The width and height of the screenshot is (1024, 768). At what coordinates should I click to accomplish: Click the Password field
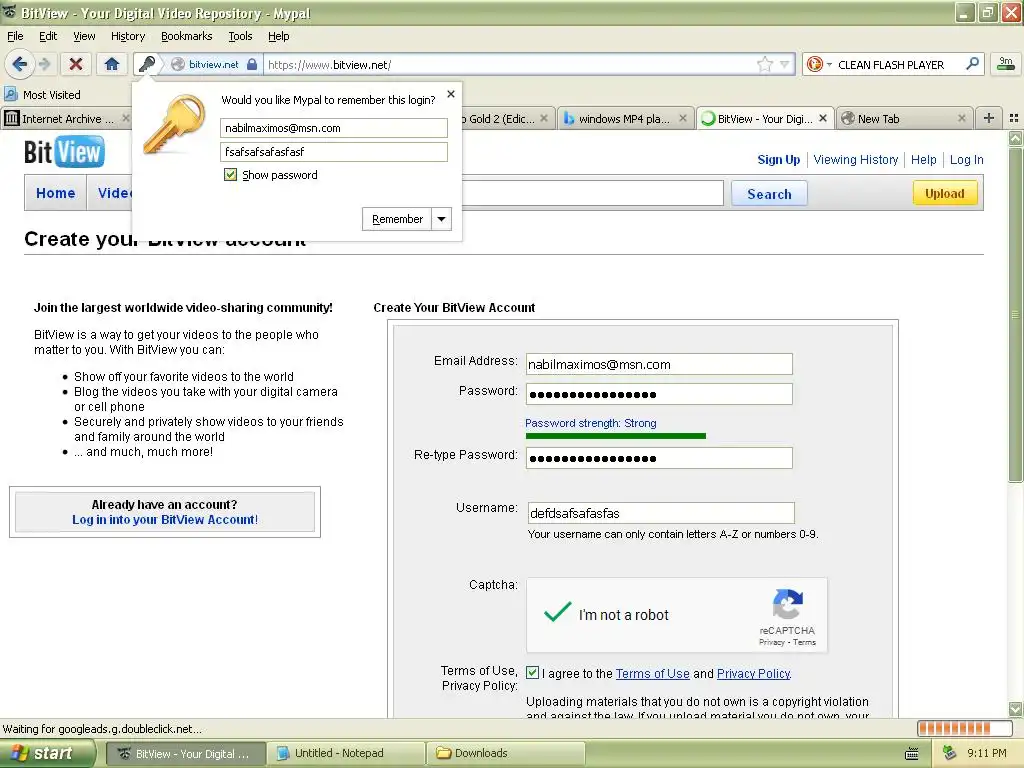tap(659, 394)
